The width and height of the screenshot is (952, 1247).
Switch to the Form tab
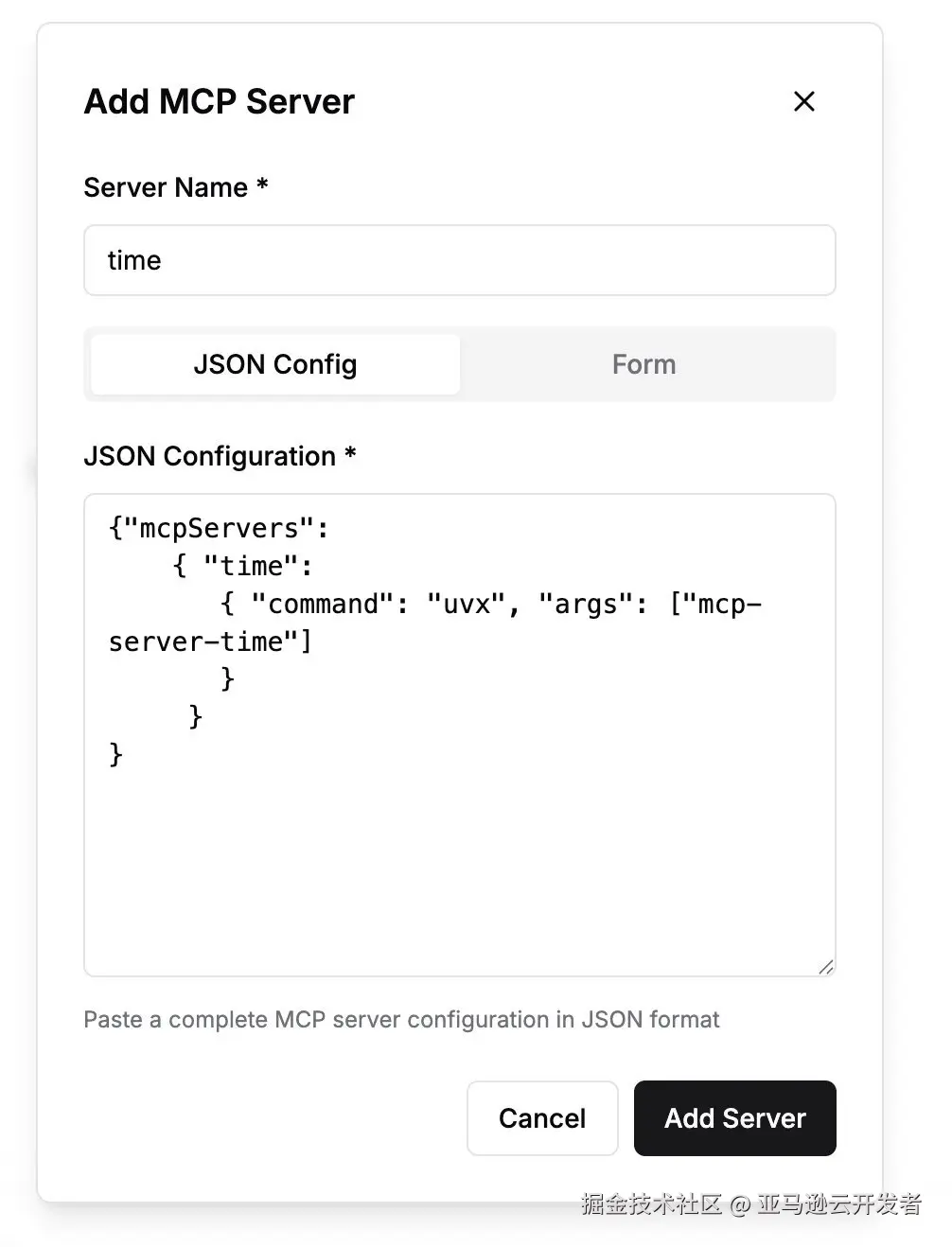[x=643, y=364]
